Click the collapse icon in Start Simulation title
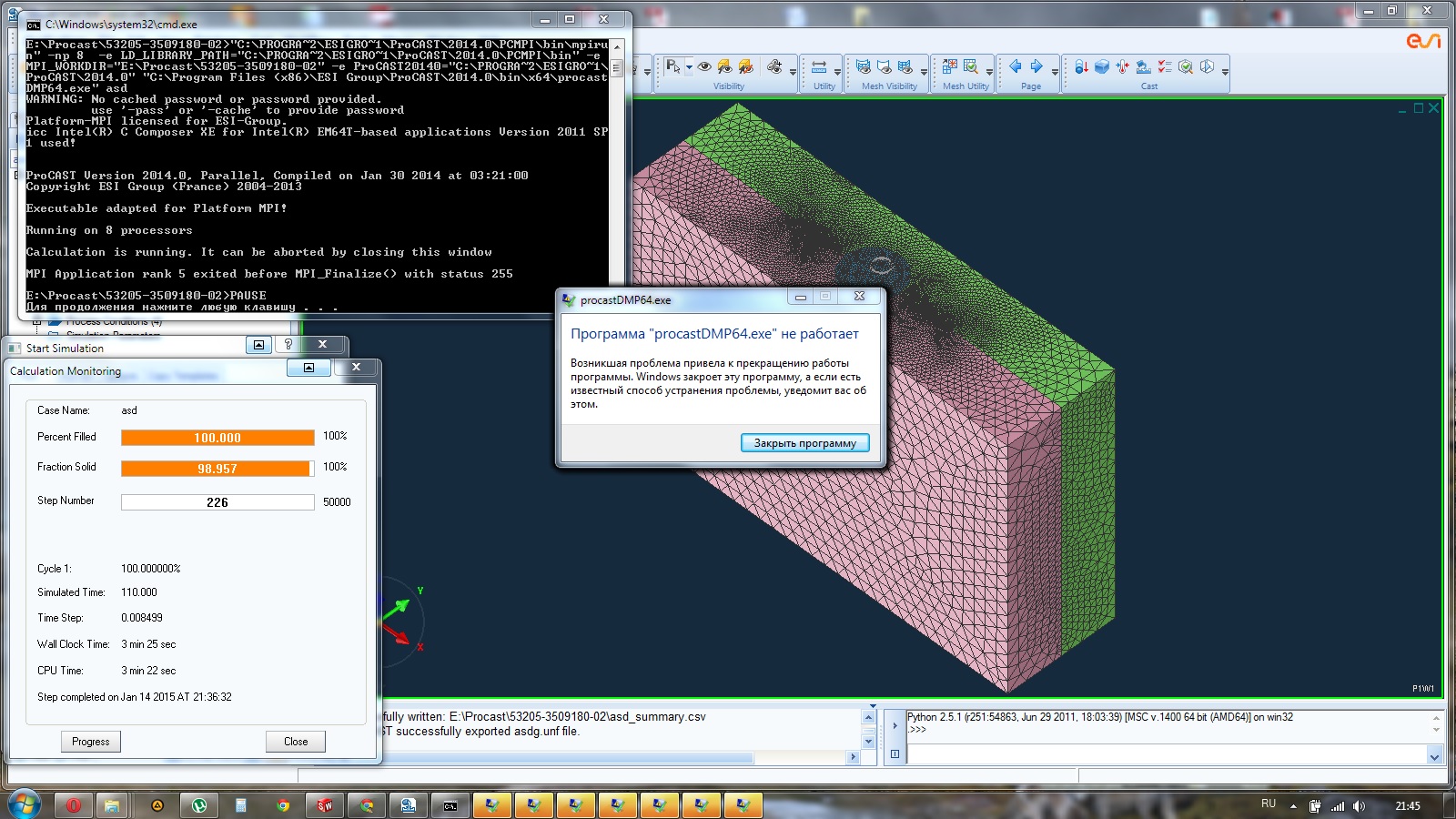The width and height of the screenshot is (1456, 819). click(258, 344)
